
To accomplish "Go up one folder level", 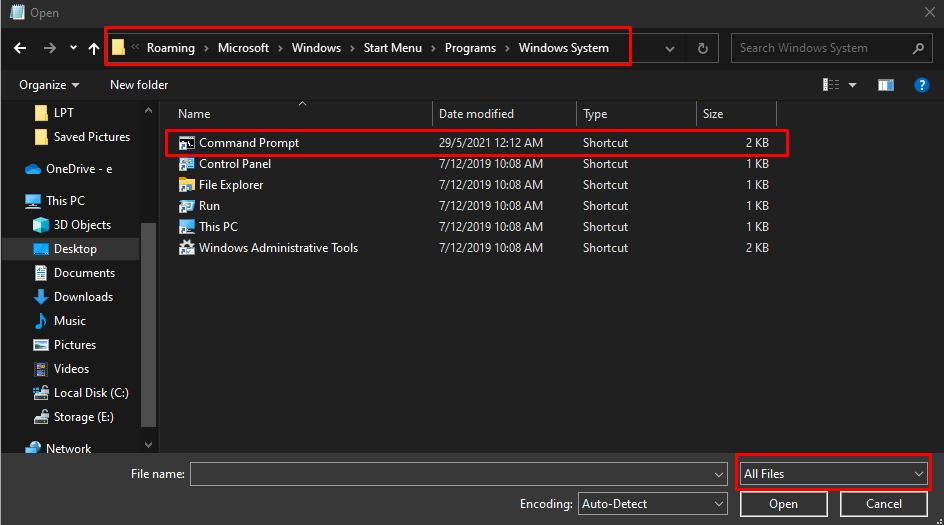I will pos(94,48).
